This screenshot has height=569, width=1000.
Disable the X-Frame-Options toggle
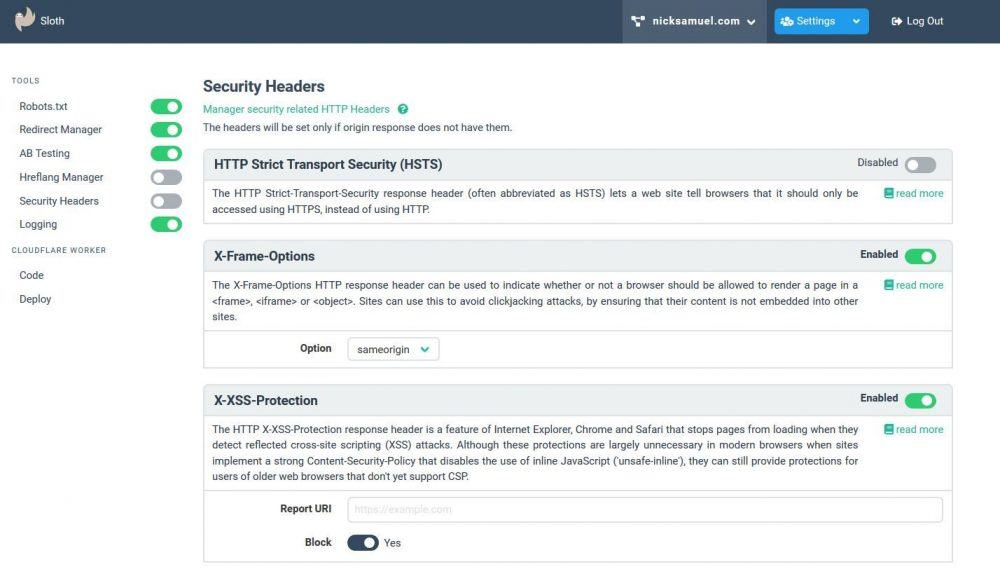click(x=920, y=256)
